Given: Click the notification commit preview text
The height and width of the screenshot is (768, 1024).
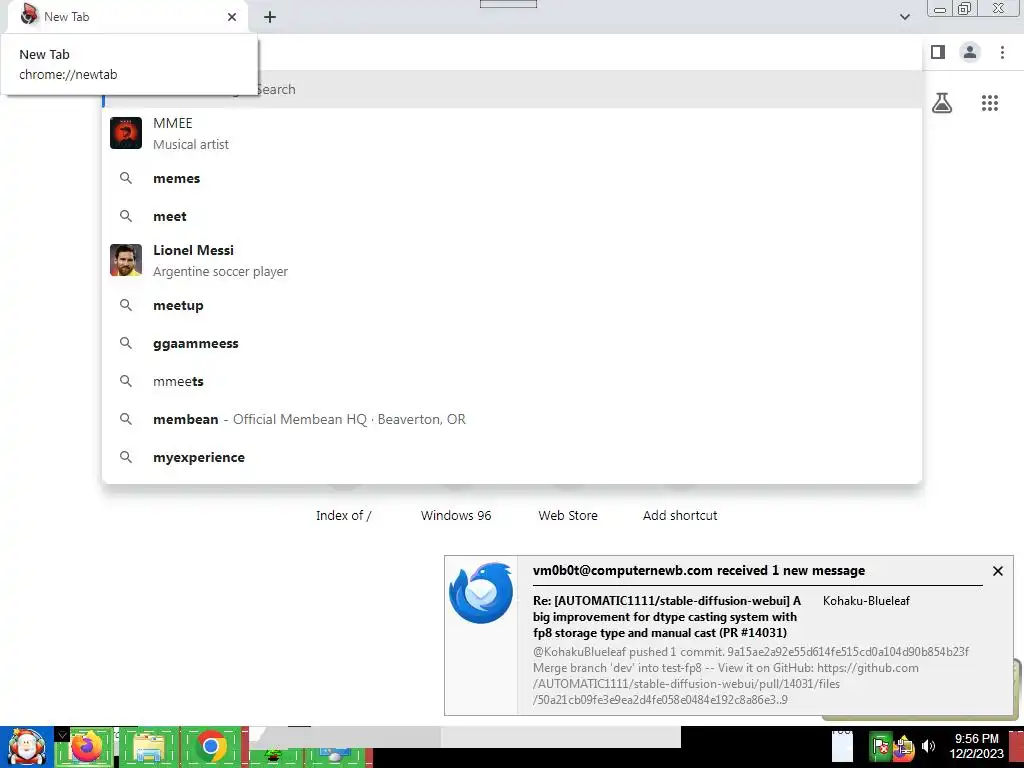Looking at the screenshot, I should pos(751,675).
